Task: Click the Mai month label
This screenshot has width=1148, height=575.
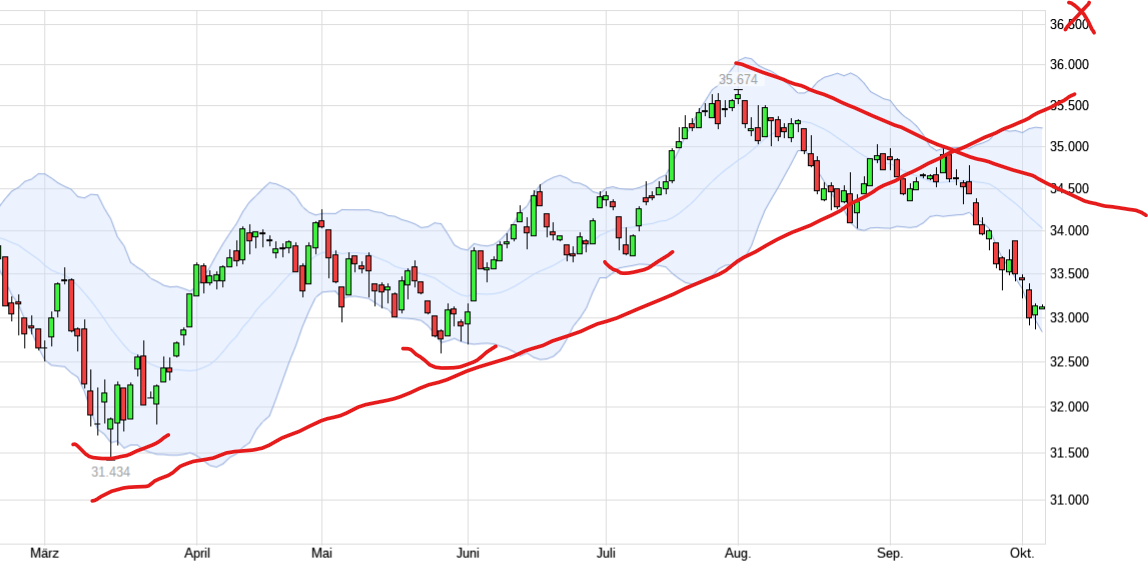Action: coord(321,554)
